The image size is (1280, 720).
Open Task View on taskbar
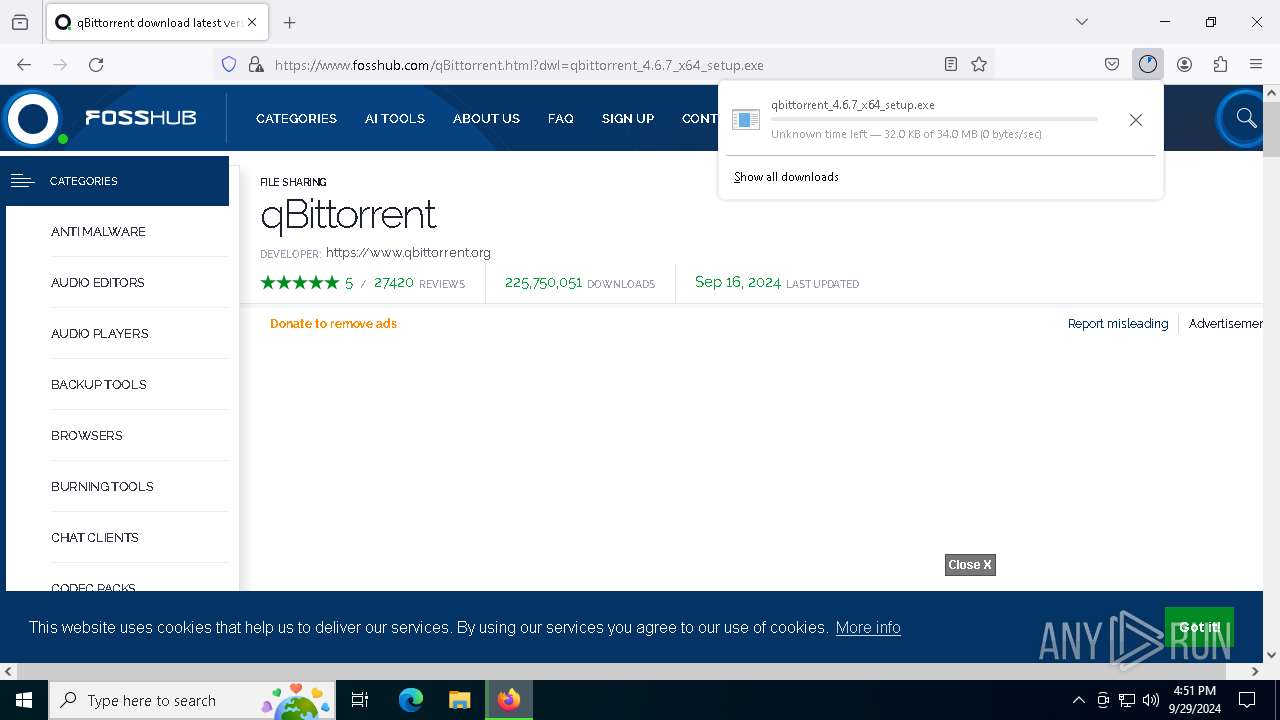pos(360,700)
